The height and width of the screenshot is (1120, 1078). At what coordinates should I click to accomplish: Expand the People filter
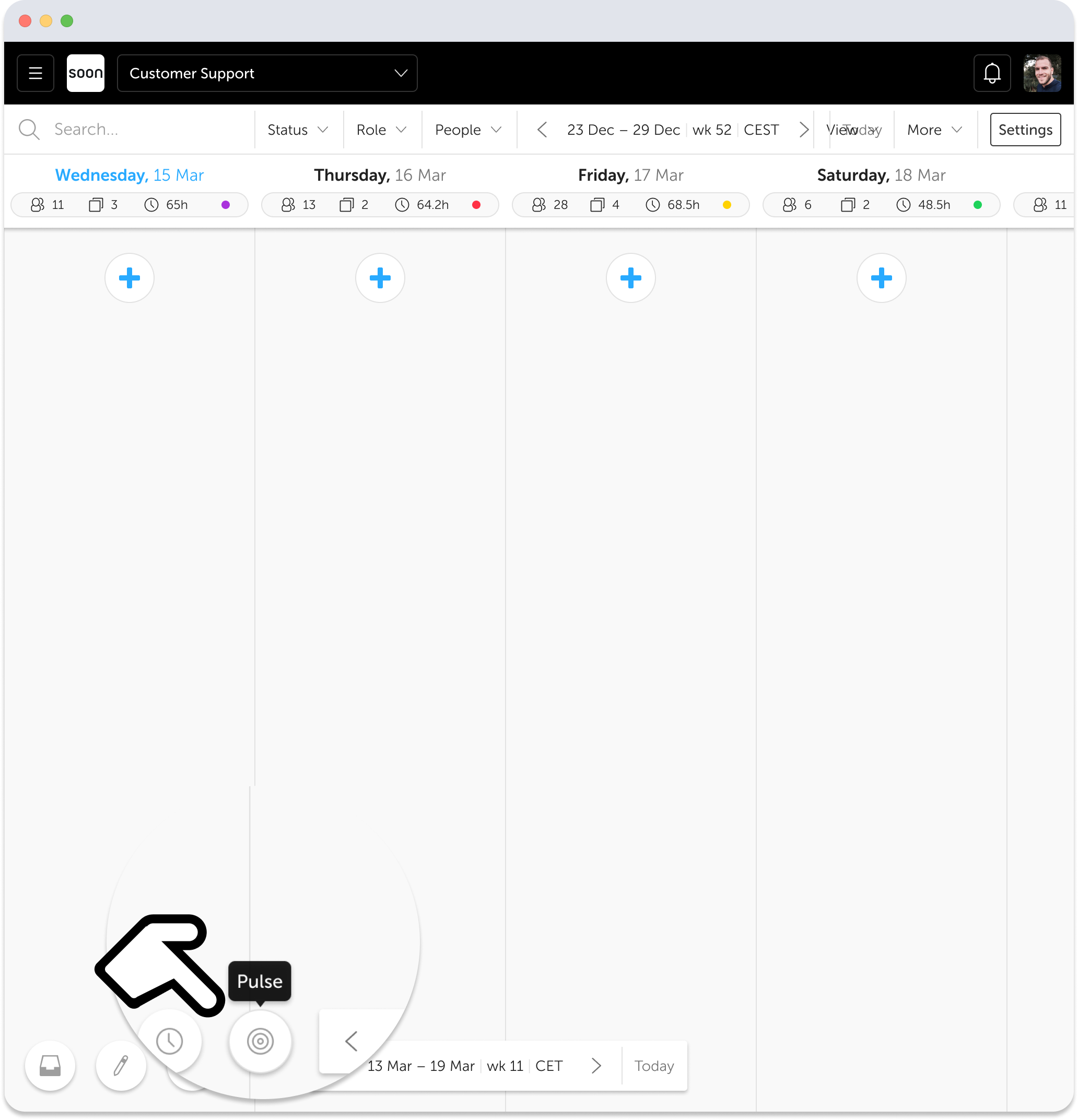(x=468, y=130)
